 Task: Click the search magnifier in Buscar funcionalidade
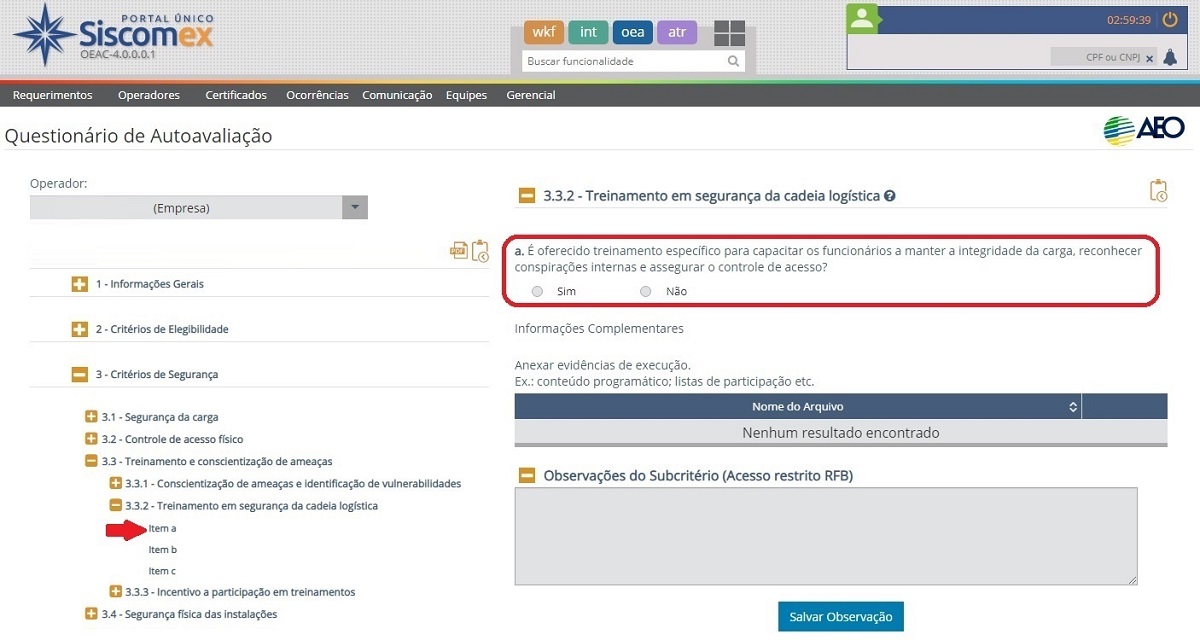click(x=733, y=60)
